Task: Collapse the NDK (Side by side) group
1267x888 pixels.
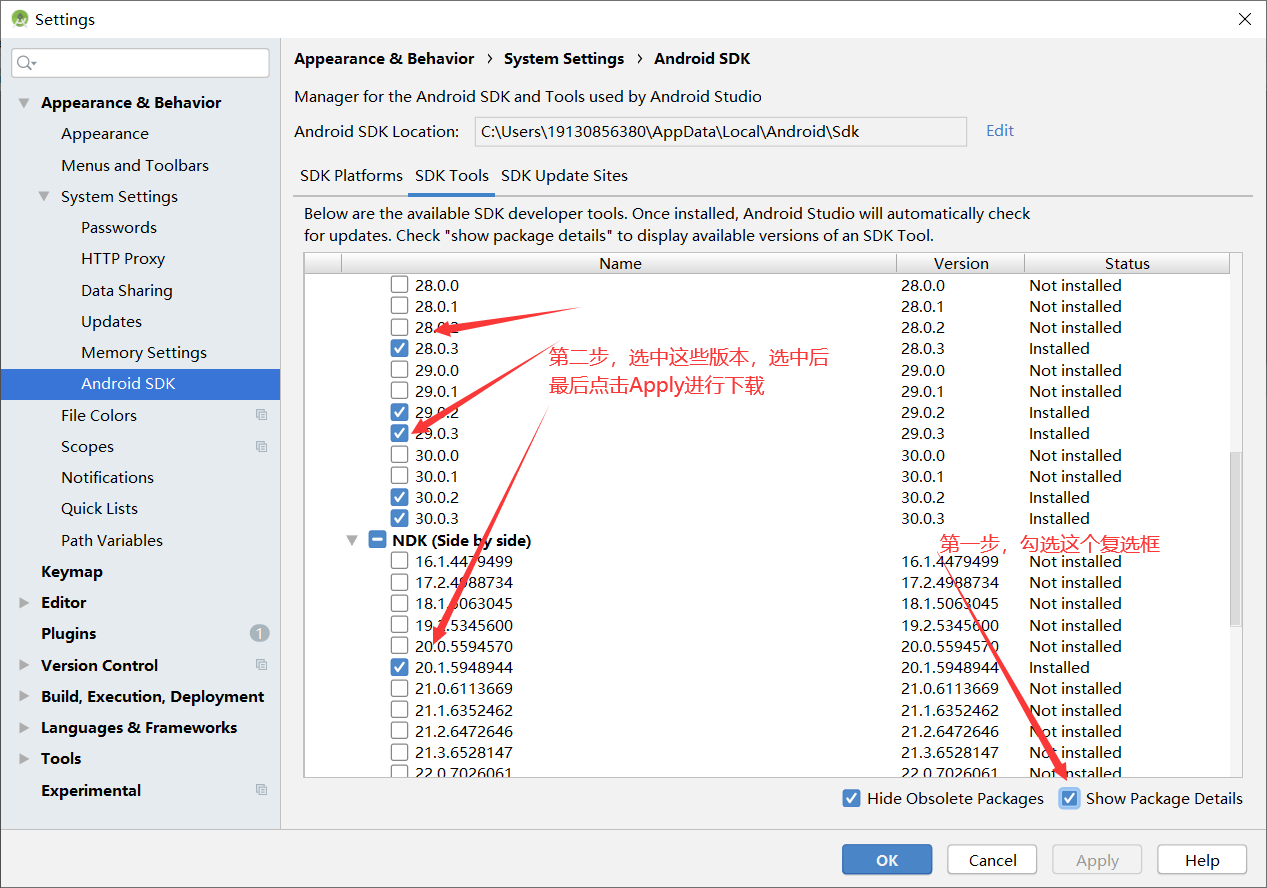Action: (352, 540)
